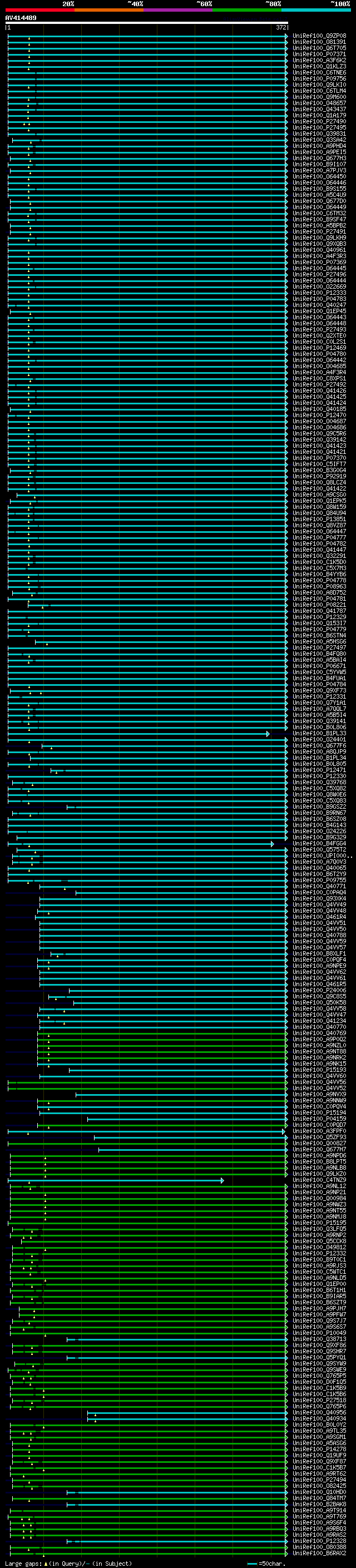
Task: Select the UniRef100_P10049 label
Action: [319, 1333]
